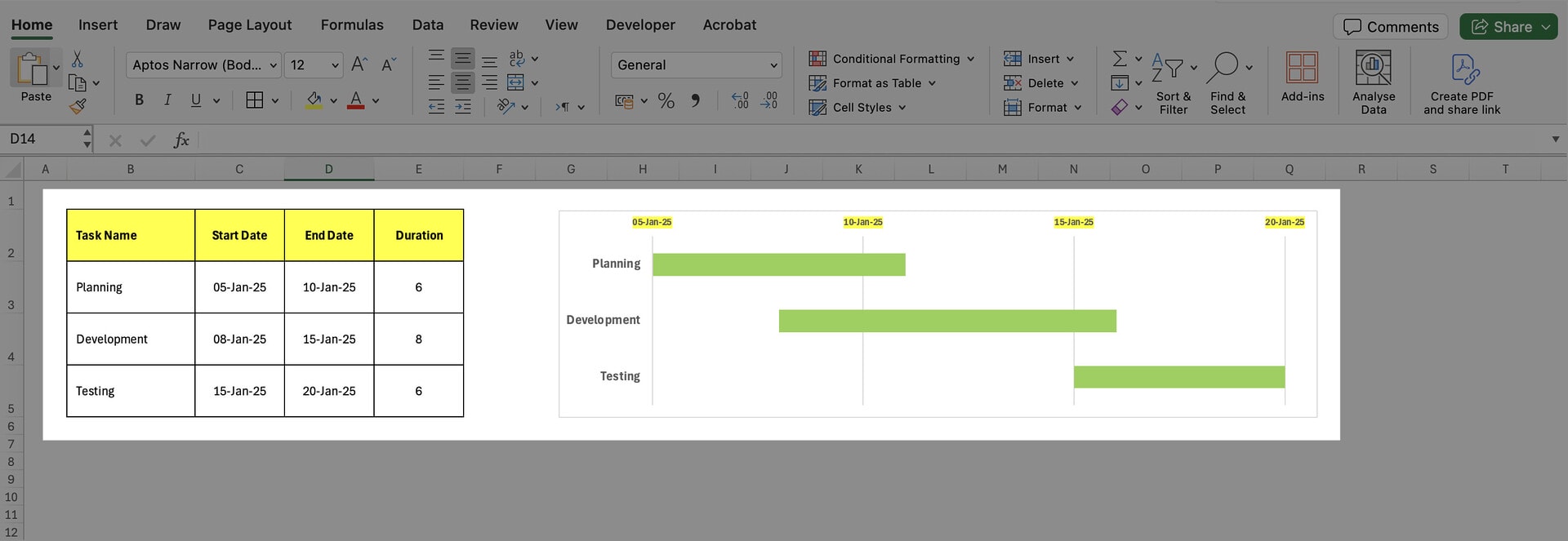Switch to the Formulas tab
The width and height of the screenshot is (1568, 541).
pyautogui.click(x=352, y=25)
